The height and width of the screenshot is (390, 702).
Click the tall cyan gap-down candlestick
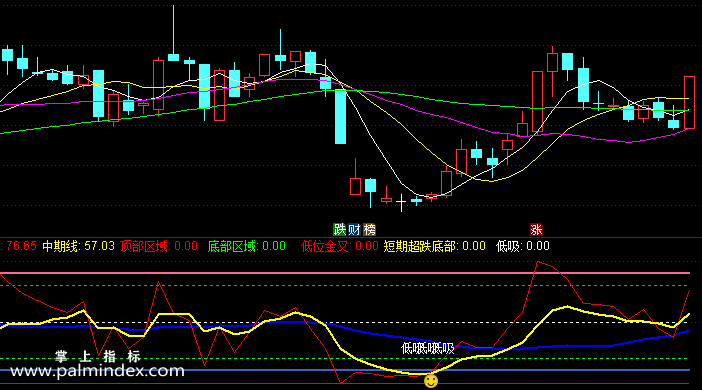coord(340,116)
